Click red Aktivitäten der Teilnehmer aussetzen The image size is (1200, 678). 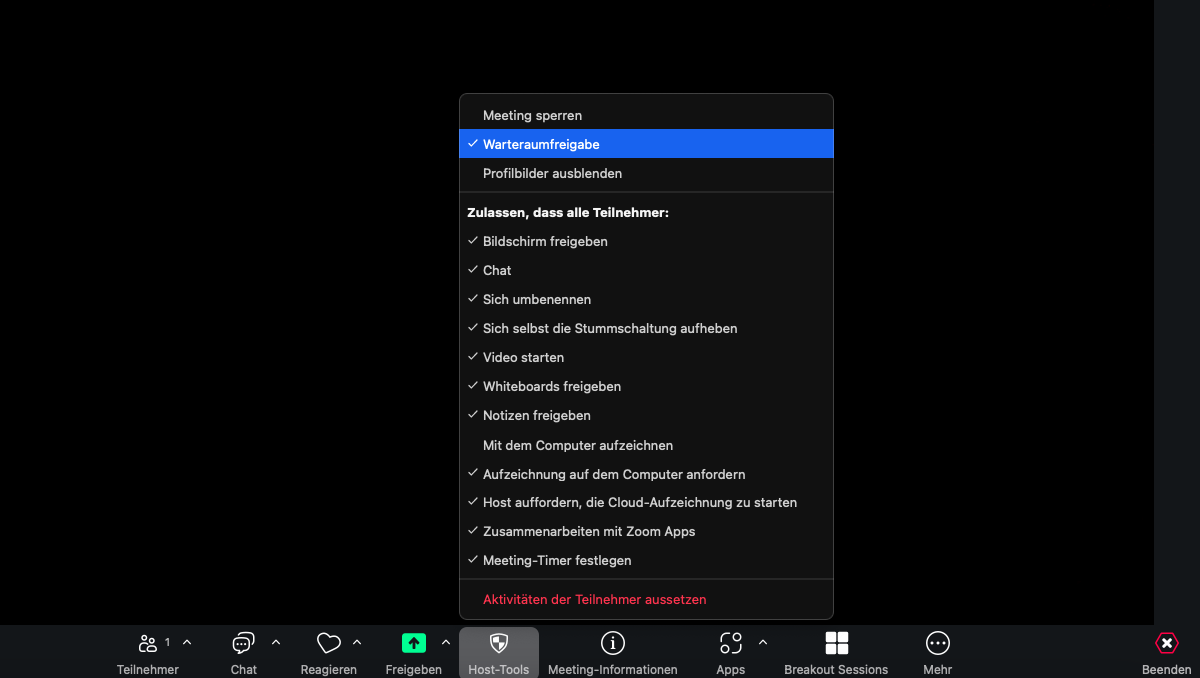point(594,599)
